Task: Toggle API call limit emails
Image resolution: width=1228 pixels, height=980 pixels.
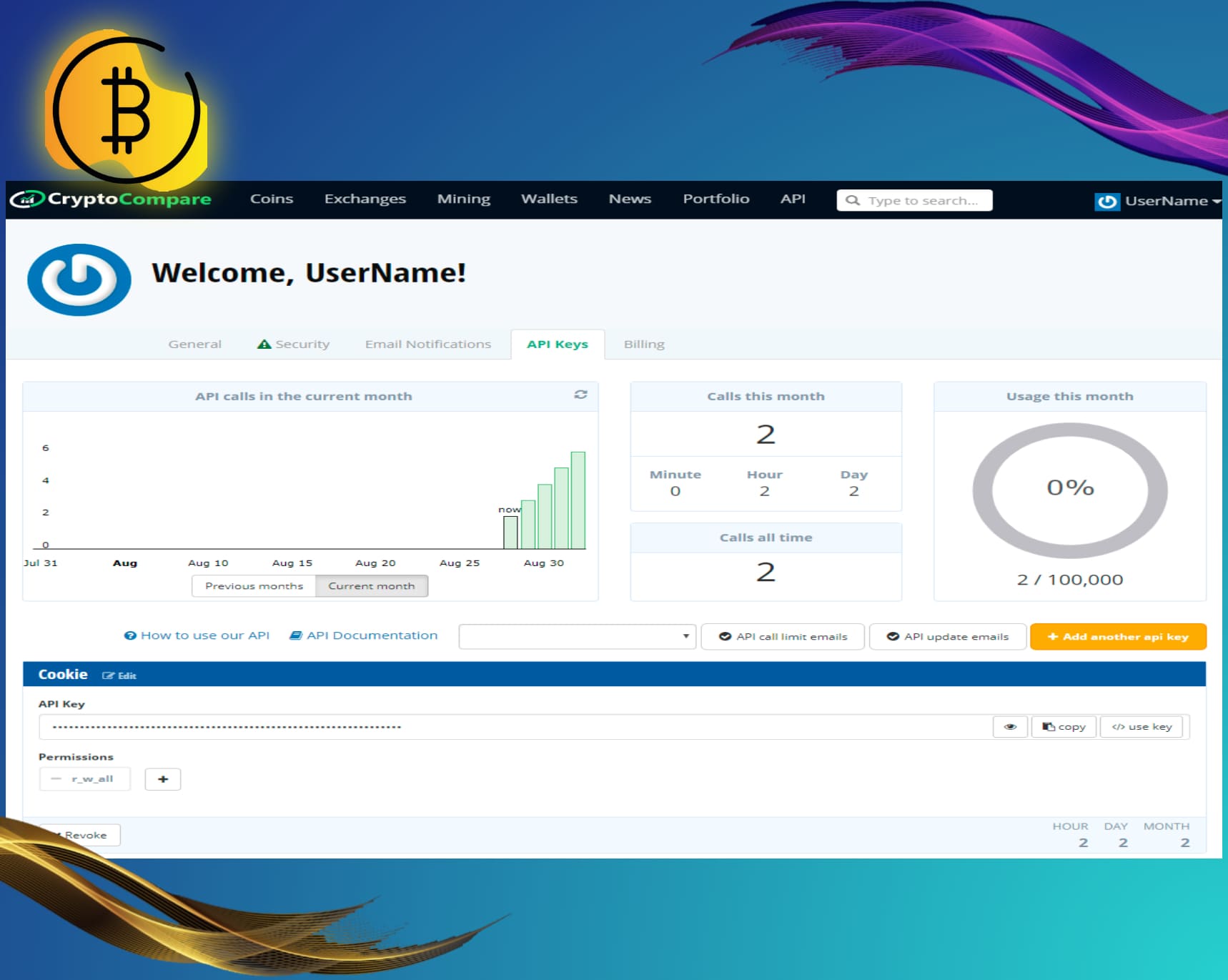Action: pos(783,636)
